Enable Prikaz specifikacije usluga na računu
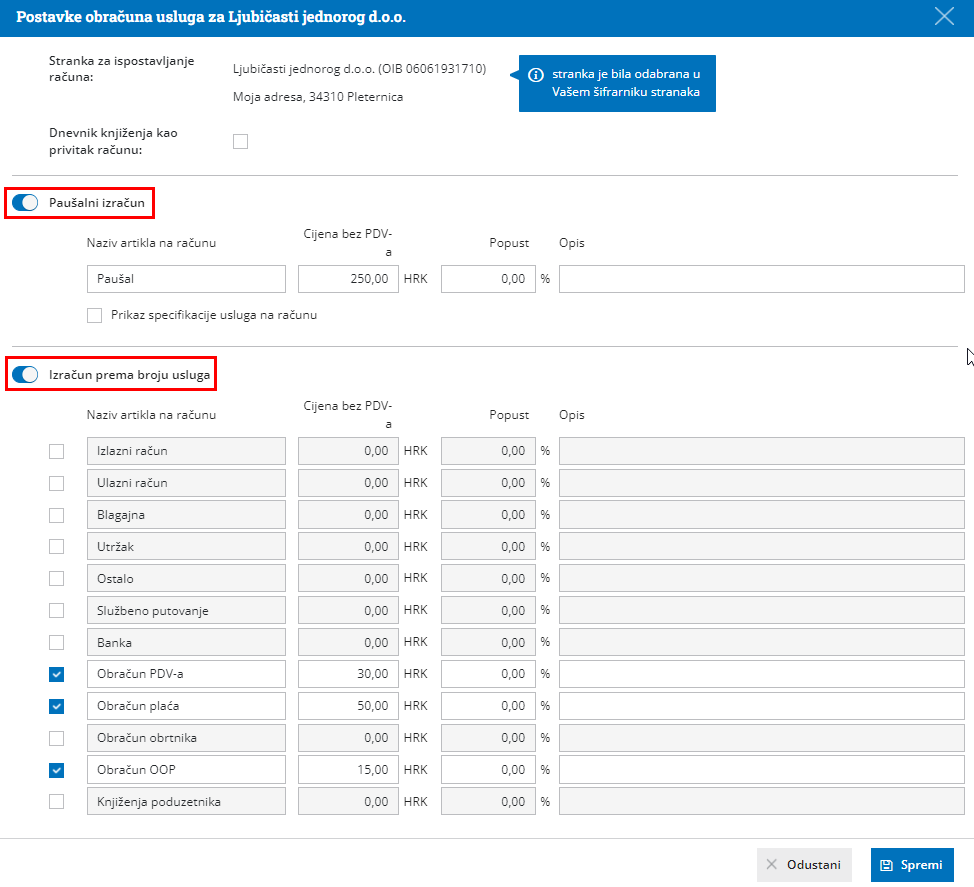Viewport: 974px width, 887px height. click(95, 315)
